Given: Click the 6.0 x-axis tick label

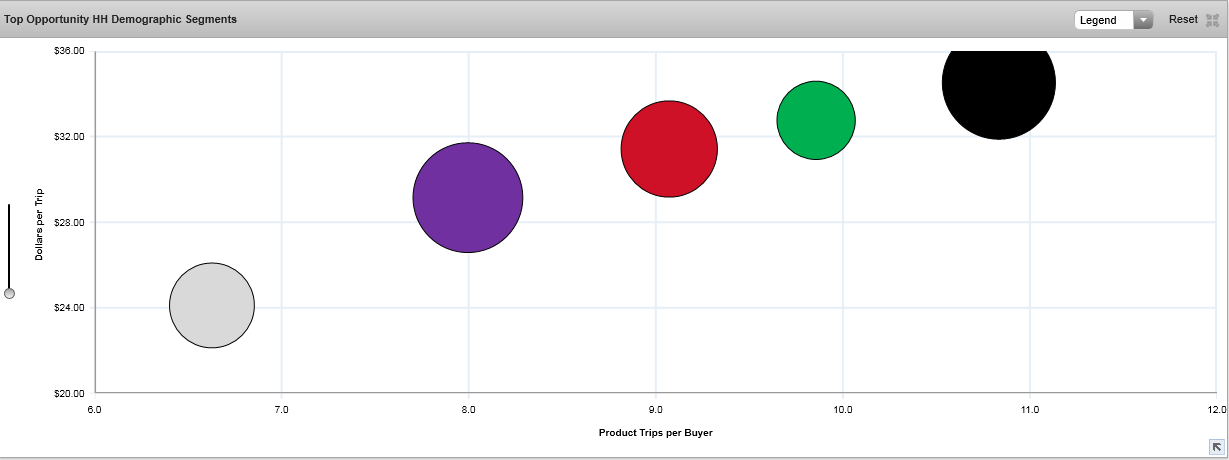Looking at the screenshot, I should point(94,409).
